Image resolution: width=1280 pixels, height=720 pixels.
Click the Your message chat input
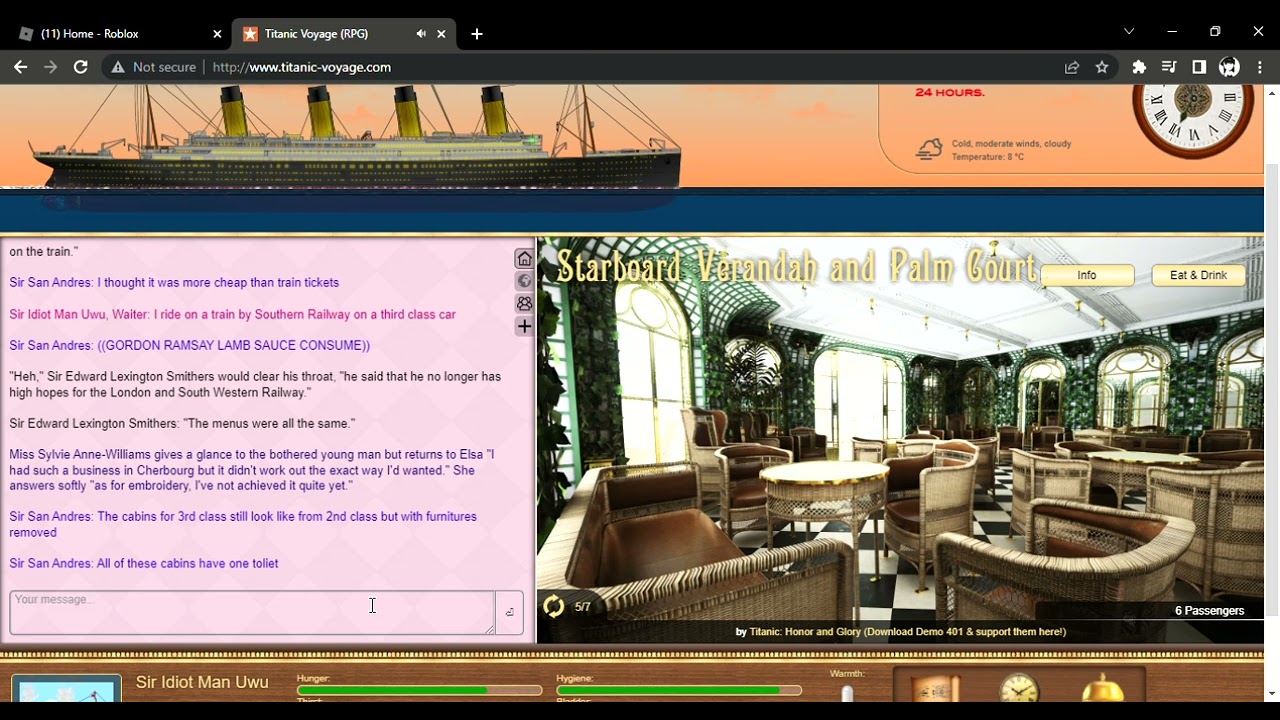click(x=252, y=612)
